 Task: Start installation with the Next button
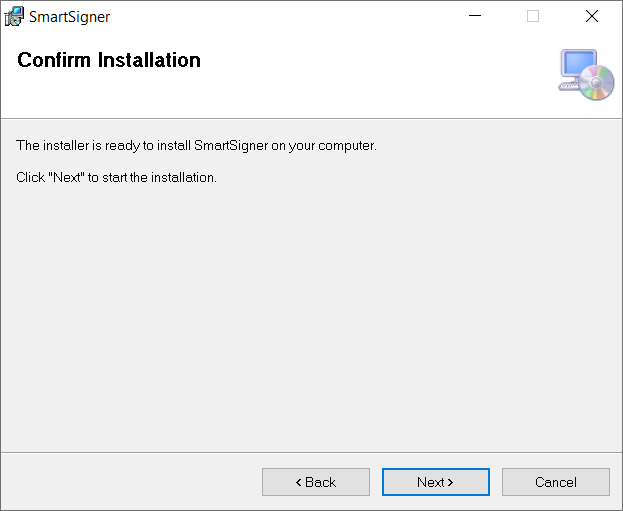coord(436,482)
